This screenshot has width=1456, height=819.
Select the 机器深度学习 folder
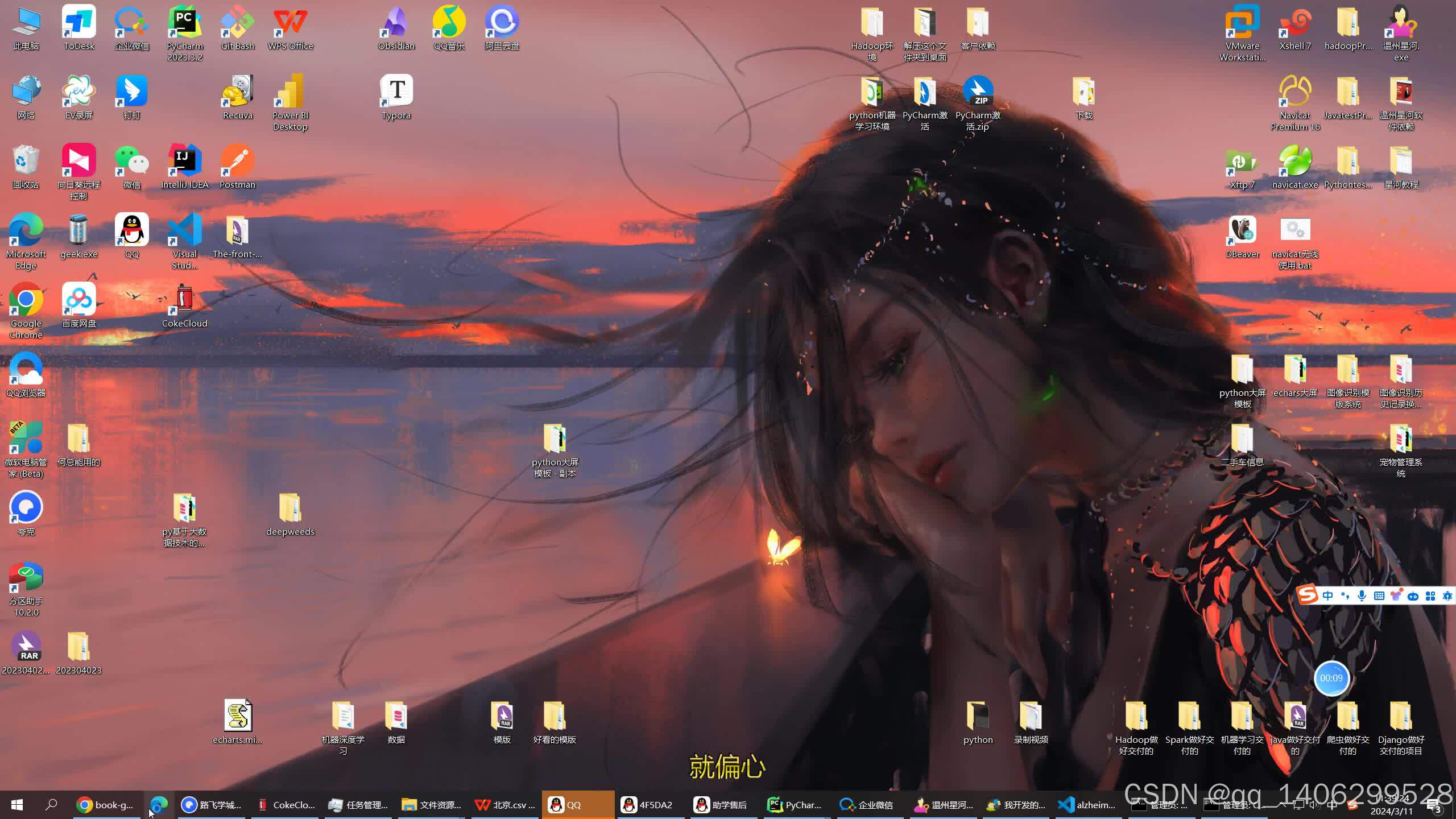point(344,728)
